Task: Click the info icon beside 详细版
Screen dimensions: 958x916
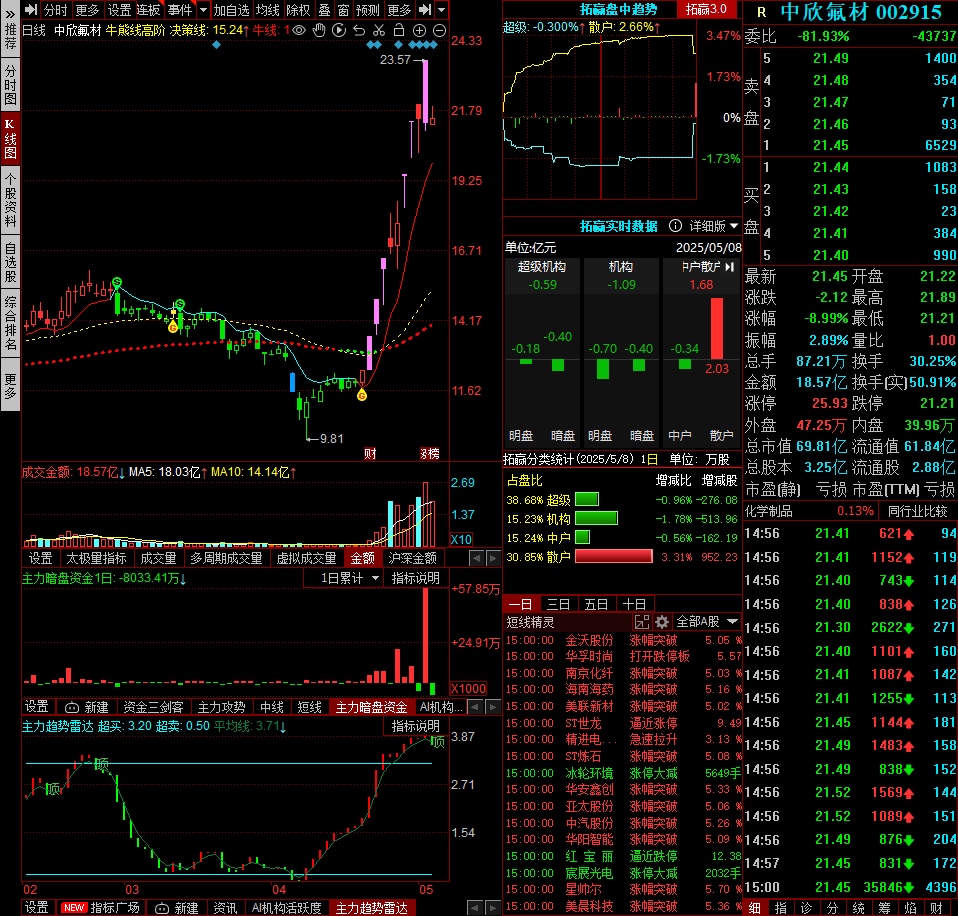Action: [x=675, y=226]
